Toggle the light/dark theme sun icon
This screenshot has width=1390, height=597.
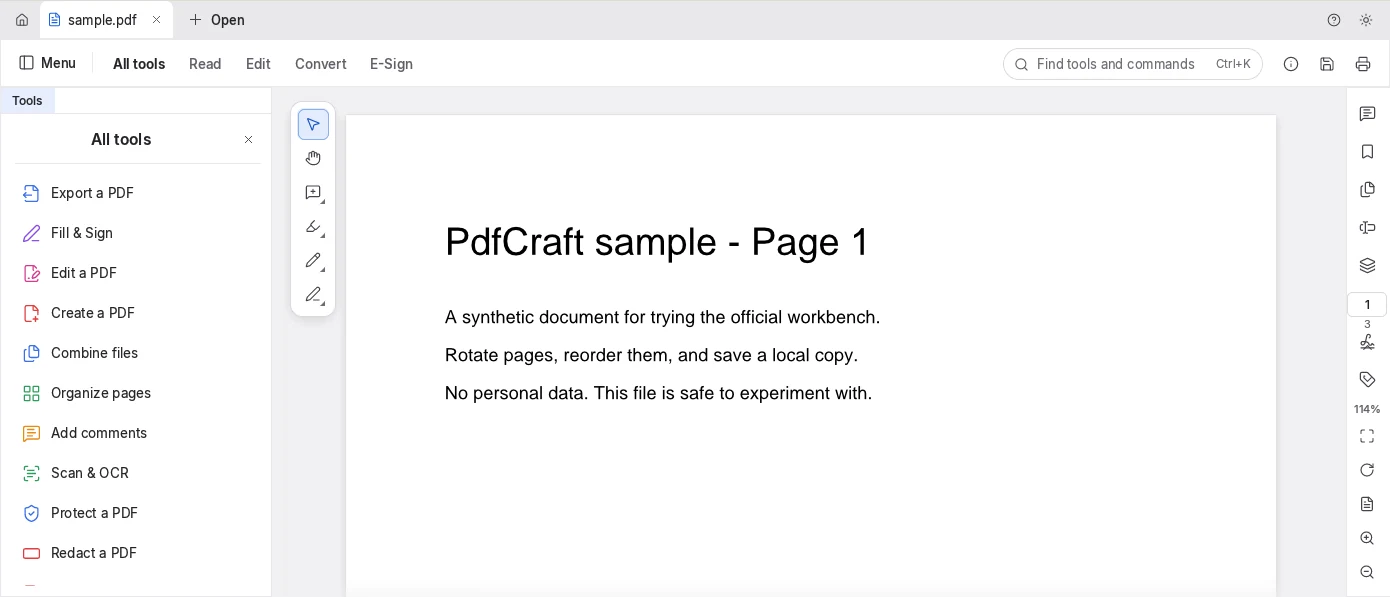pos(1366,20)
